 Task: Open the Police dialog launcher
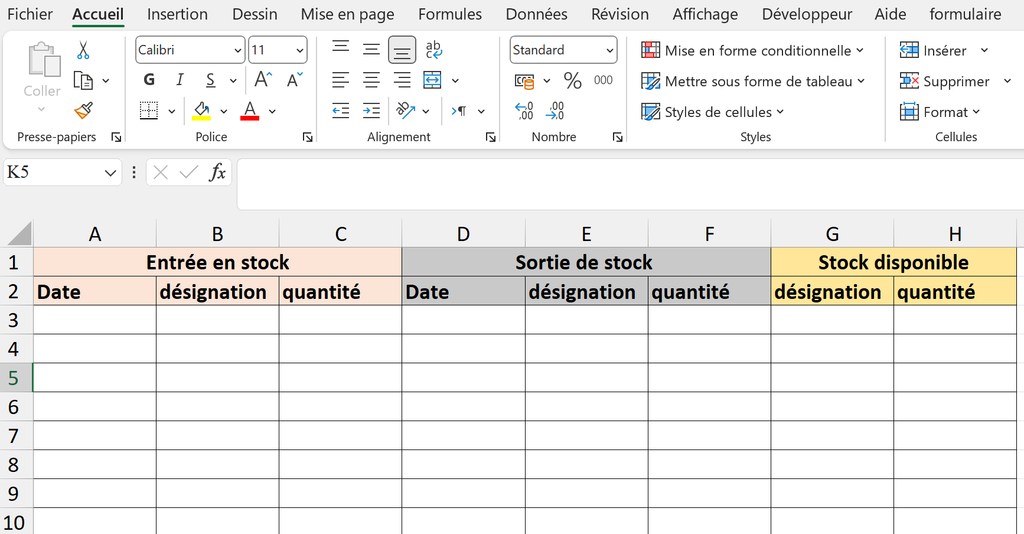point(307,137)
